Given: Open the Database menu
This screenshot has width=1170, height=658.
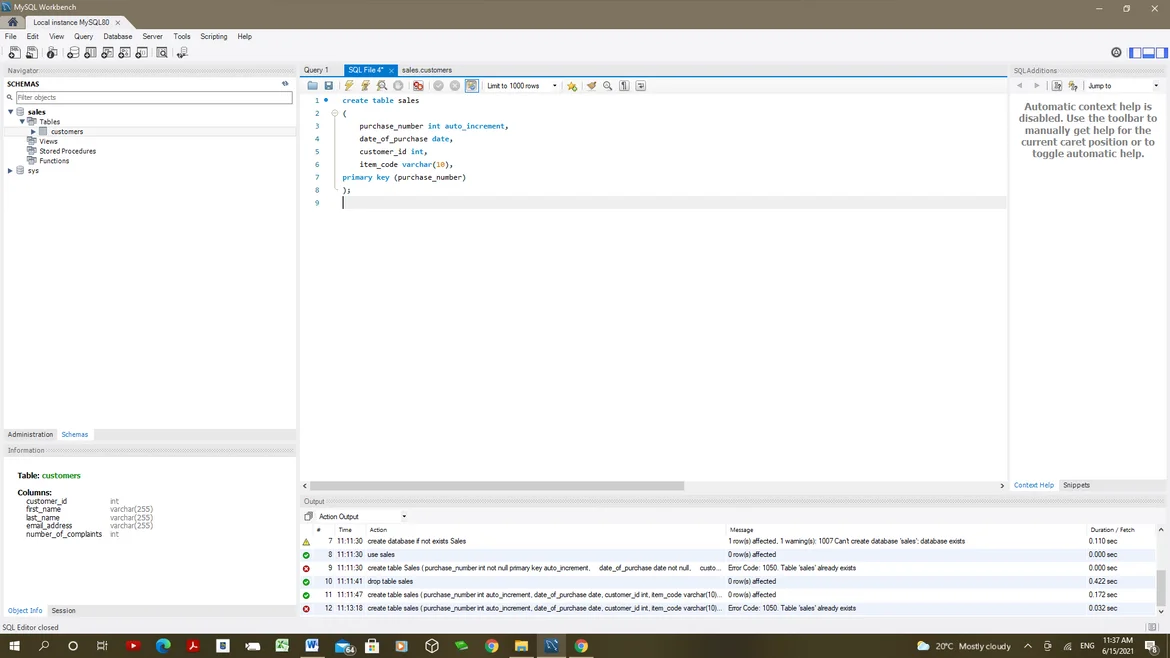Looking at the screenshot, I should click(117, 36).
